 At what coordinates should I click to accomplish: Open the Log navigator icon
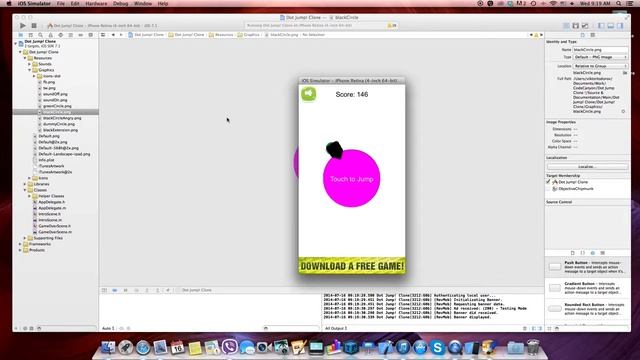click(x=91, y=35)
